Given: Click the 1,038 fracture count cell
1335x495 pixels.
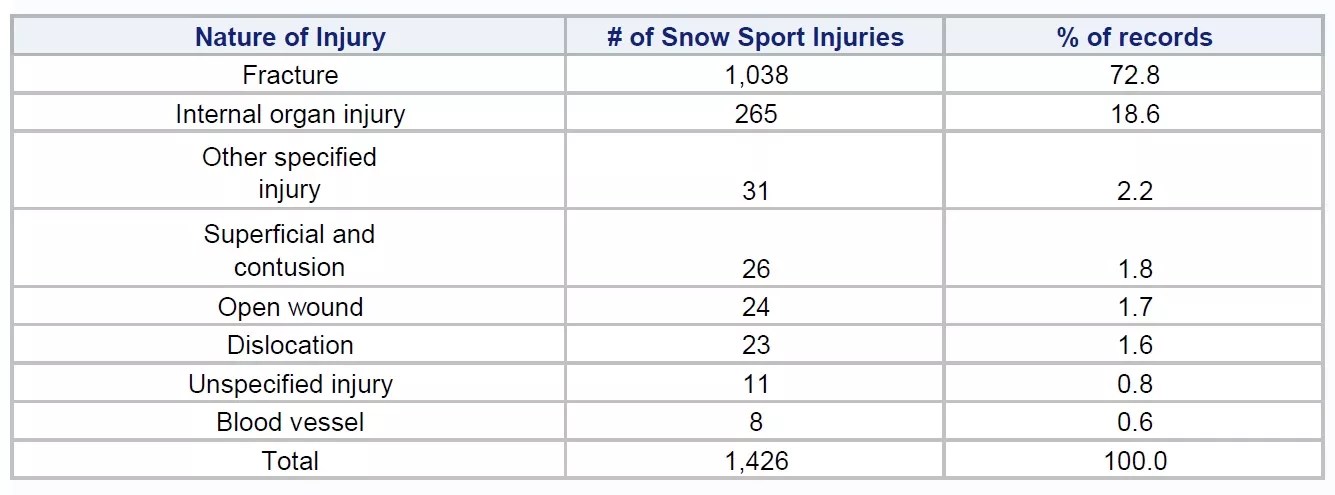Looking at the screenshot, I should pos(755,75).
